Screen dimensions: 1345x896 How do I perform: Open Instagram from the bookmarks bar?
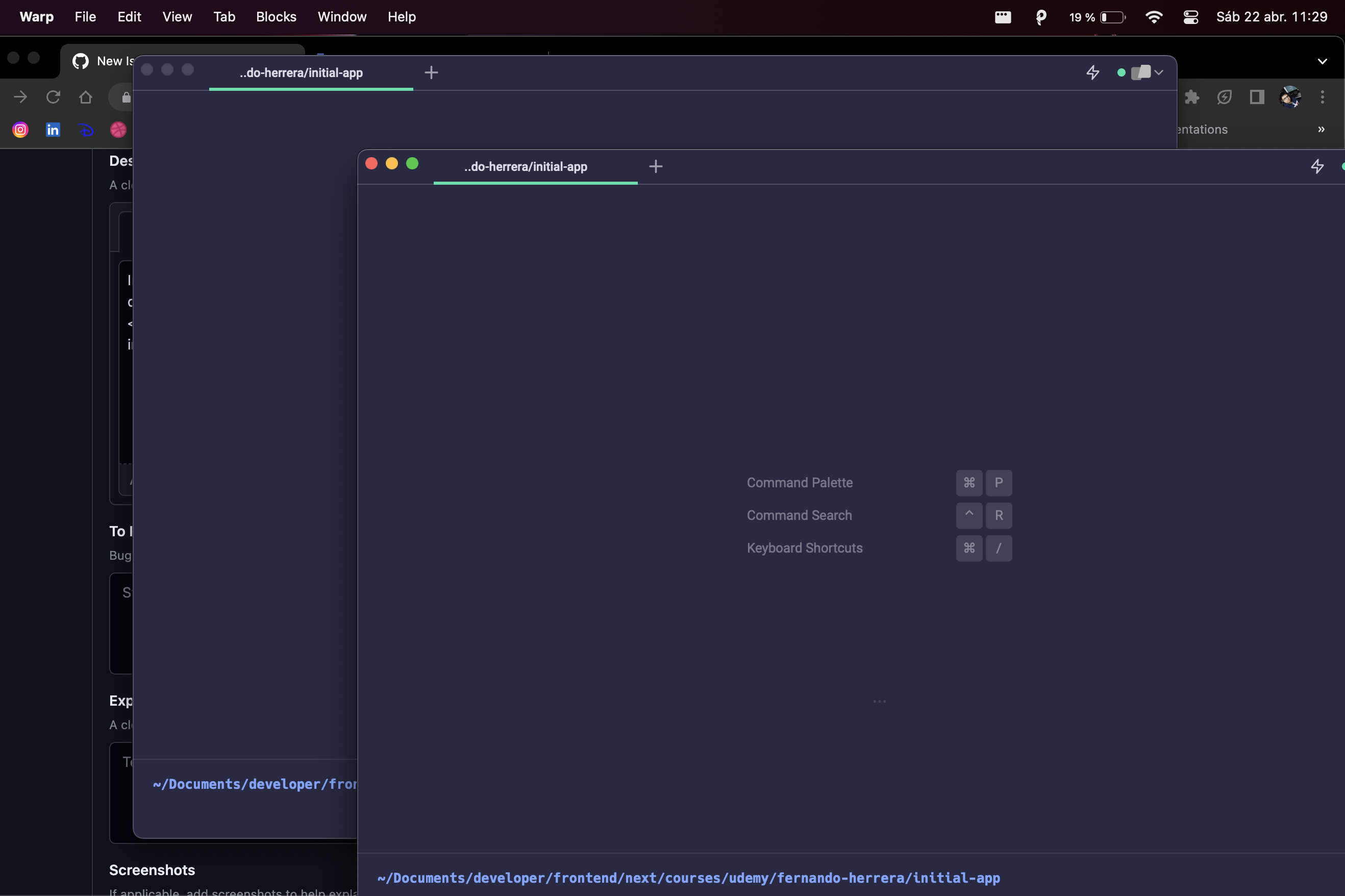[x=20, y=129]
